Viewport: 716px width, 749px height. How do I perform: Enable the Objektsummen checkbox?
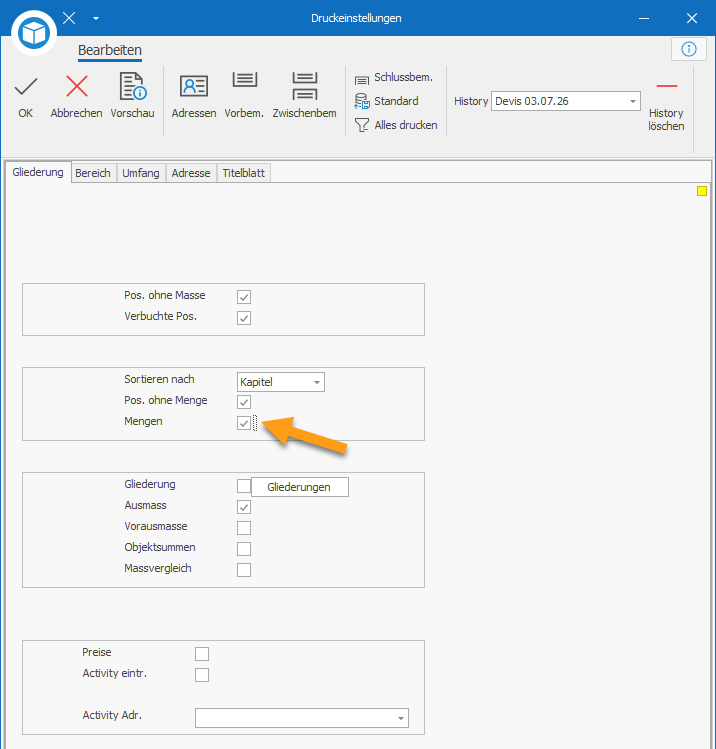click(x=244, y=549)
